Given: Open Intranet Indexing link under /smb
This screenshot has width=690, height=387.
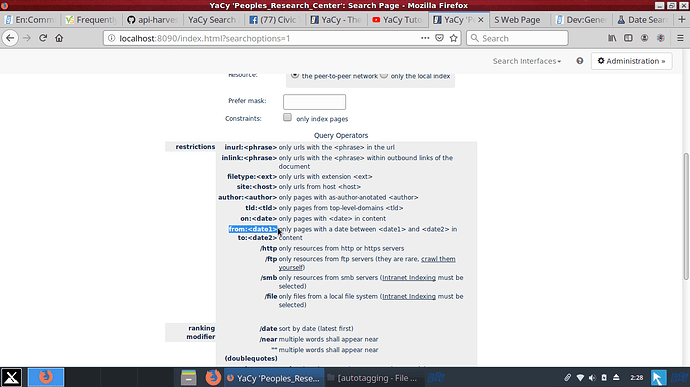Looking at the screenshot, I should (409, 278).
